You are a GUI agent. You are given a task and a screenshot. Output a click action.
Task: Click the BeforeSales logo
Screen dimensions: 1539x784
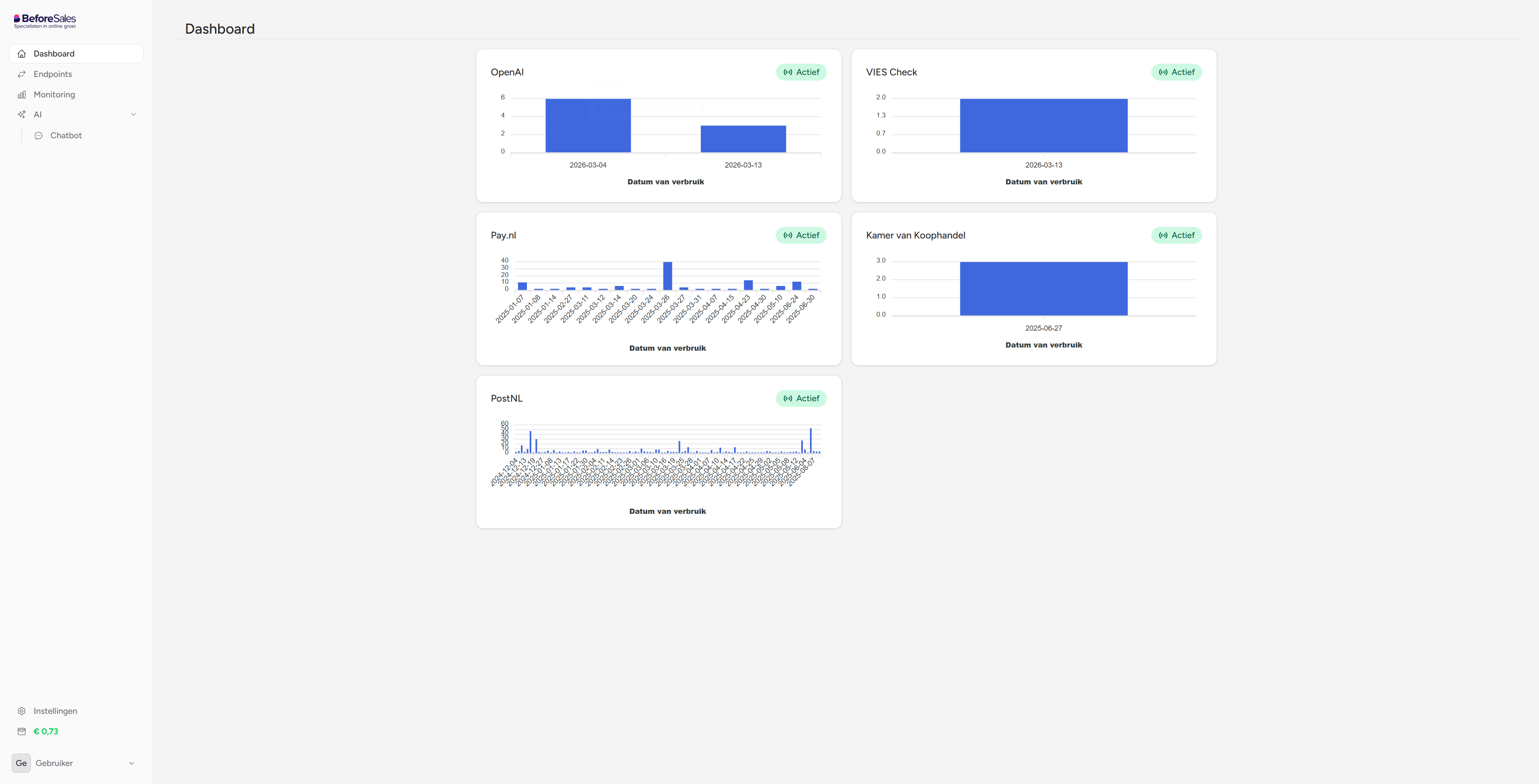[45, 21]
